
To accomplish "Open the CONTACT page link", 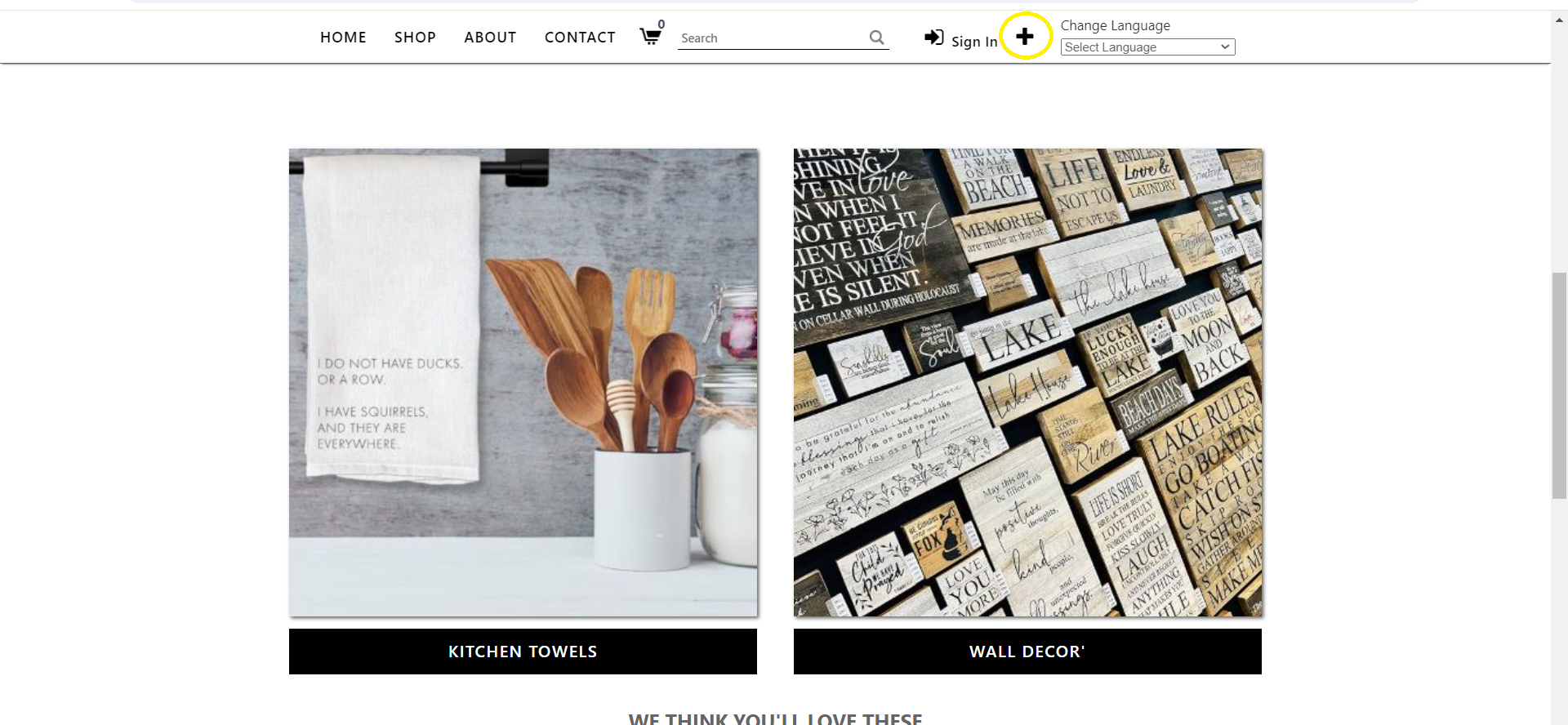I will click(580, 38).
